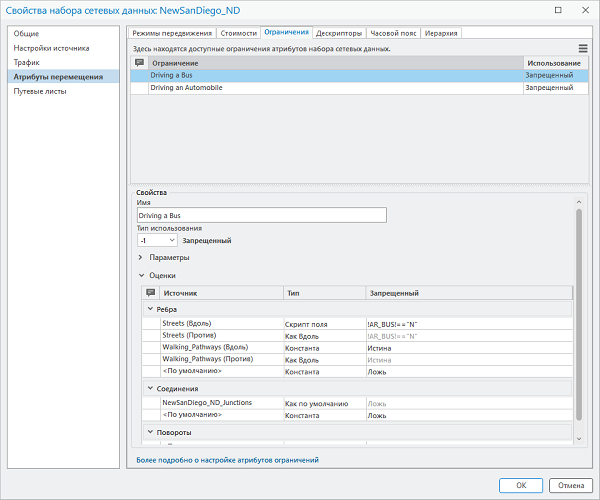The width and height of the screenshot is (600, 500).
Task: Switch to the Стоимости tab
Action: point(238,33)
